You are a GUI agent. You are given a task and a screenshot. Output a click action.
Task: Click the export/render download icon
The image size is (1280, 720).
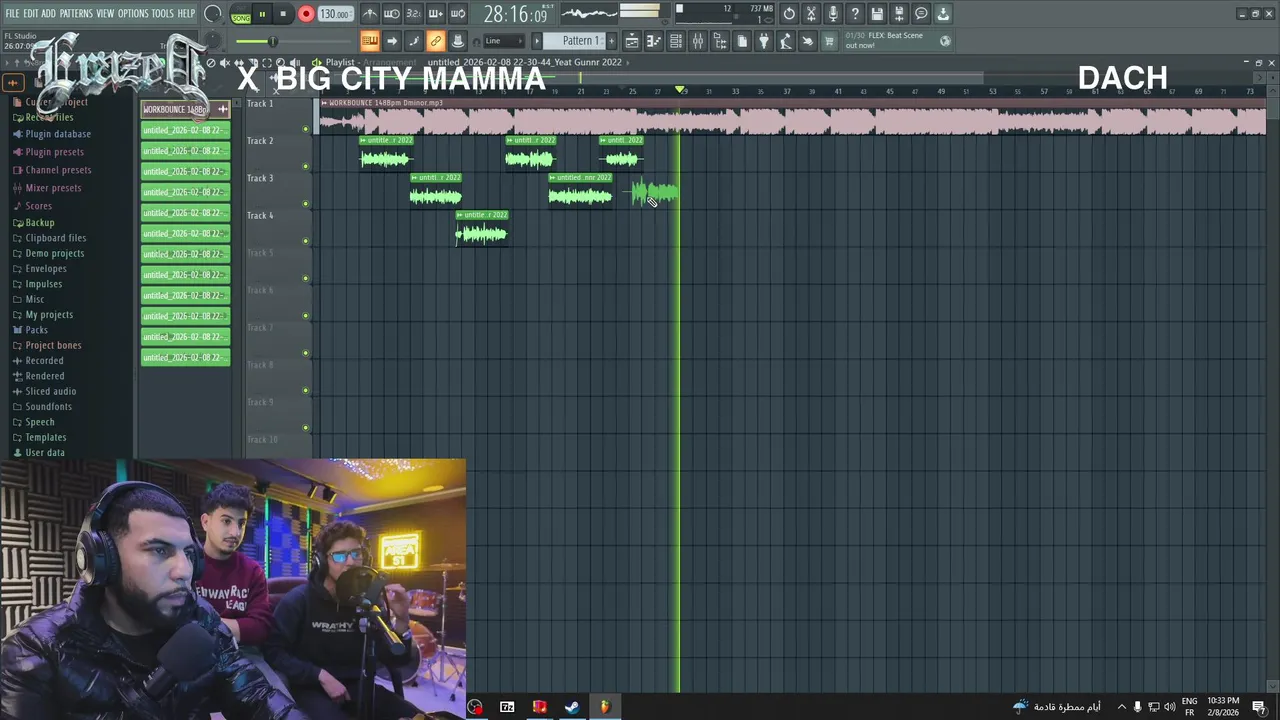(x=943, y=14)
